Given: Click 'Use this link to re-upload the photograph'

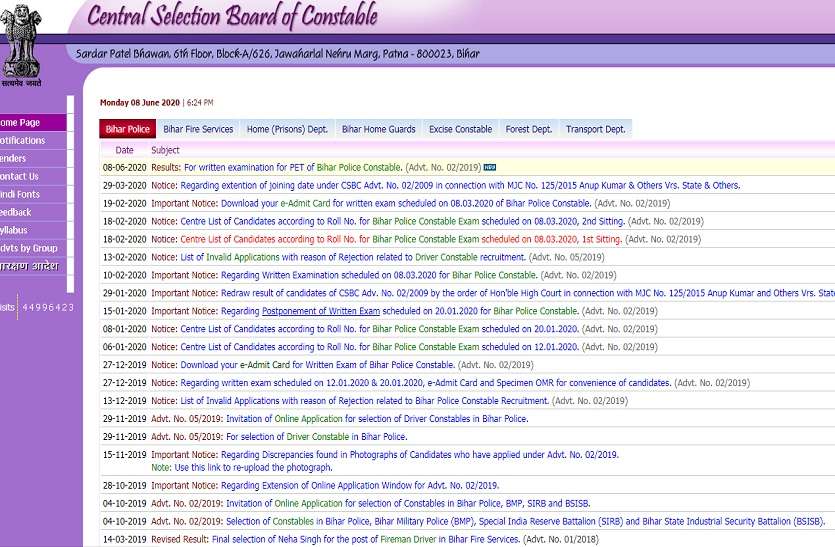Looking at the screenshot, I should tap(253, 468).
